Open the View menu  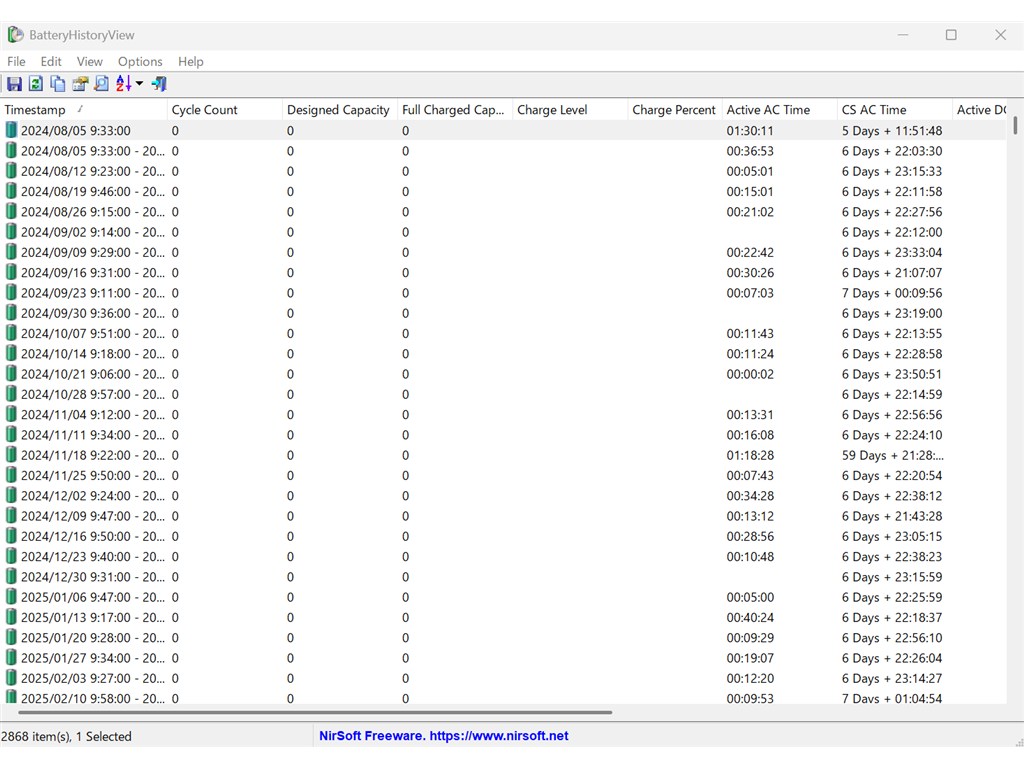point(90,61)
